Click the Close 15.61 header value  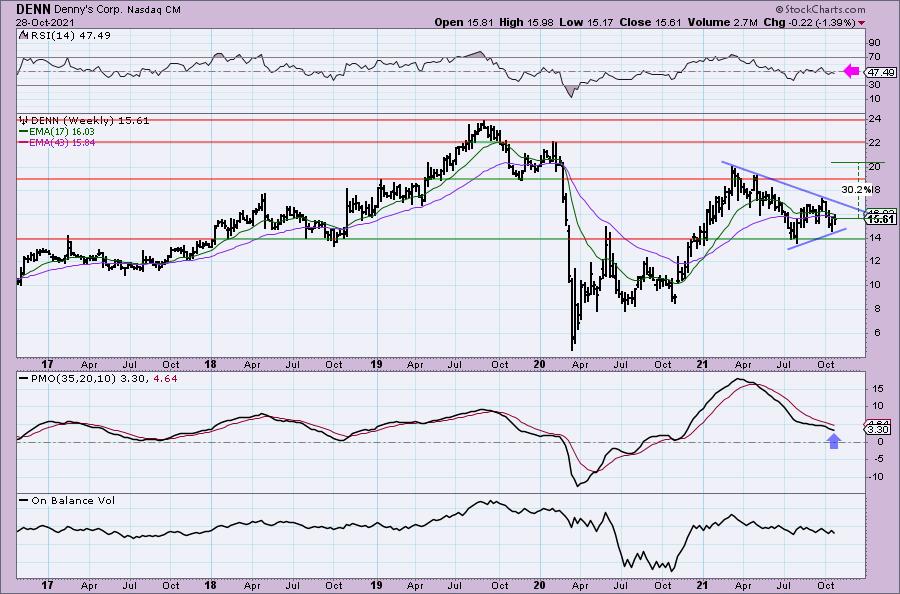click(649, 22)
